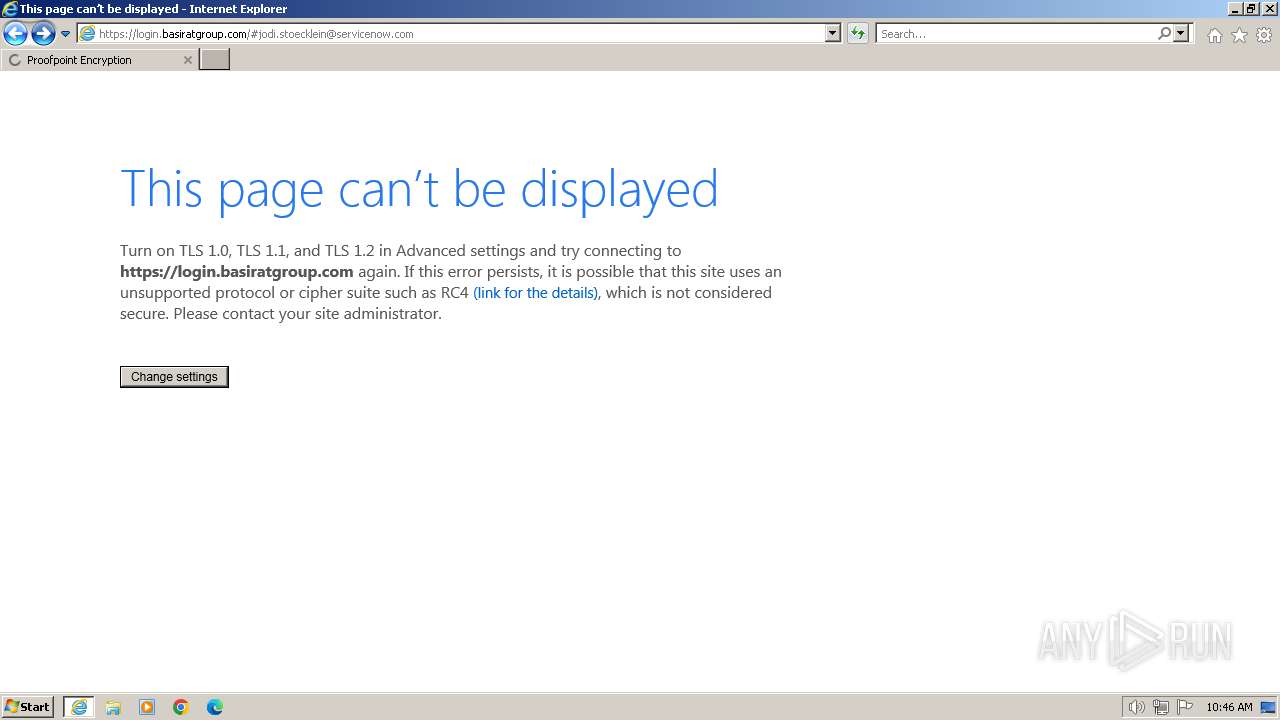Screen dimensions: 1280x720
Task: Open the Favorites star icon
Action: 1239,35
